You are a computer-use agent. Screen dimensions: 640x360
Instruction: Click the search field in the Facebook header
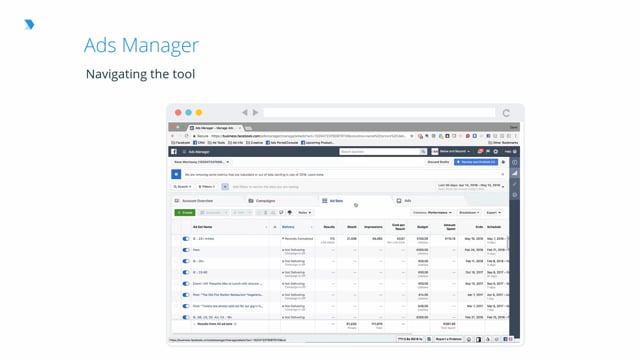click(x=383, y=151)
